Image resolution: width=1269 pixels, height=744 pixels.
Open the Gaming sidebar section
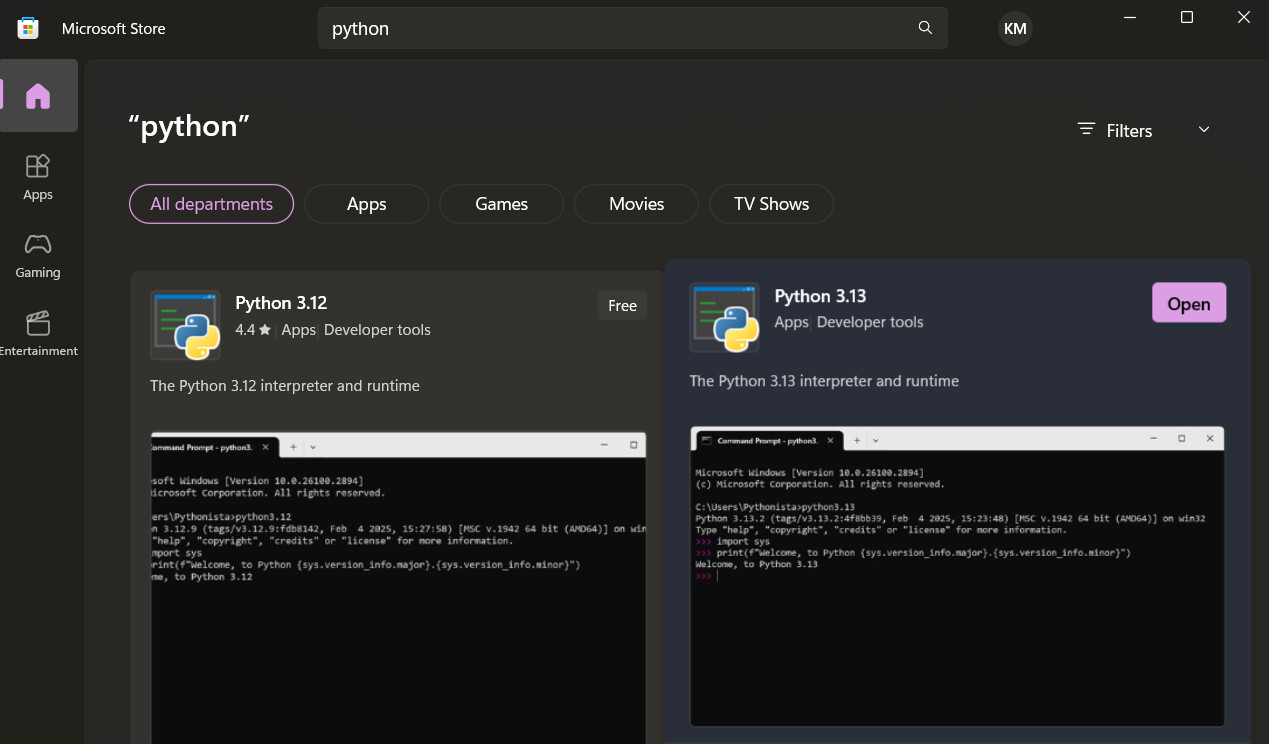click(38, 256)
